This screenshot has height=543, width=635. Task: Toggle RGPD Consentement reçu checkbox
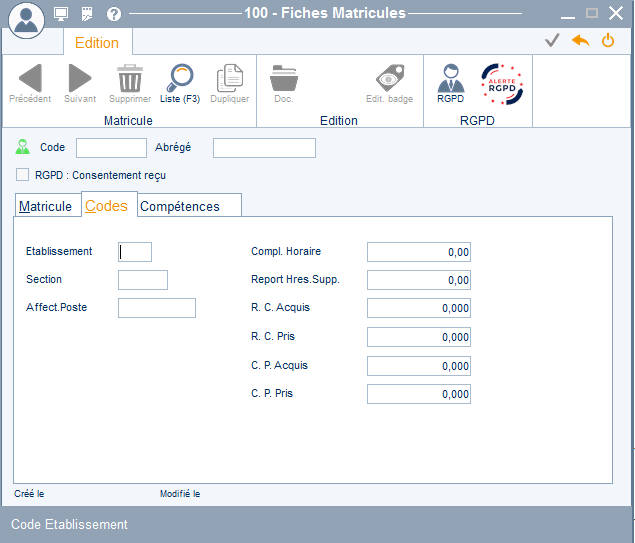22,175
